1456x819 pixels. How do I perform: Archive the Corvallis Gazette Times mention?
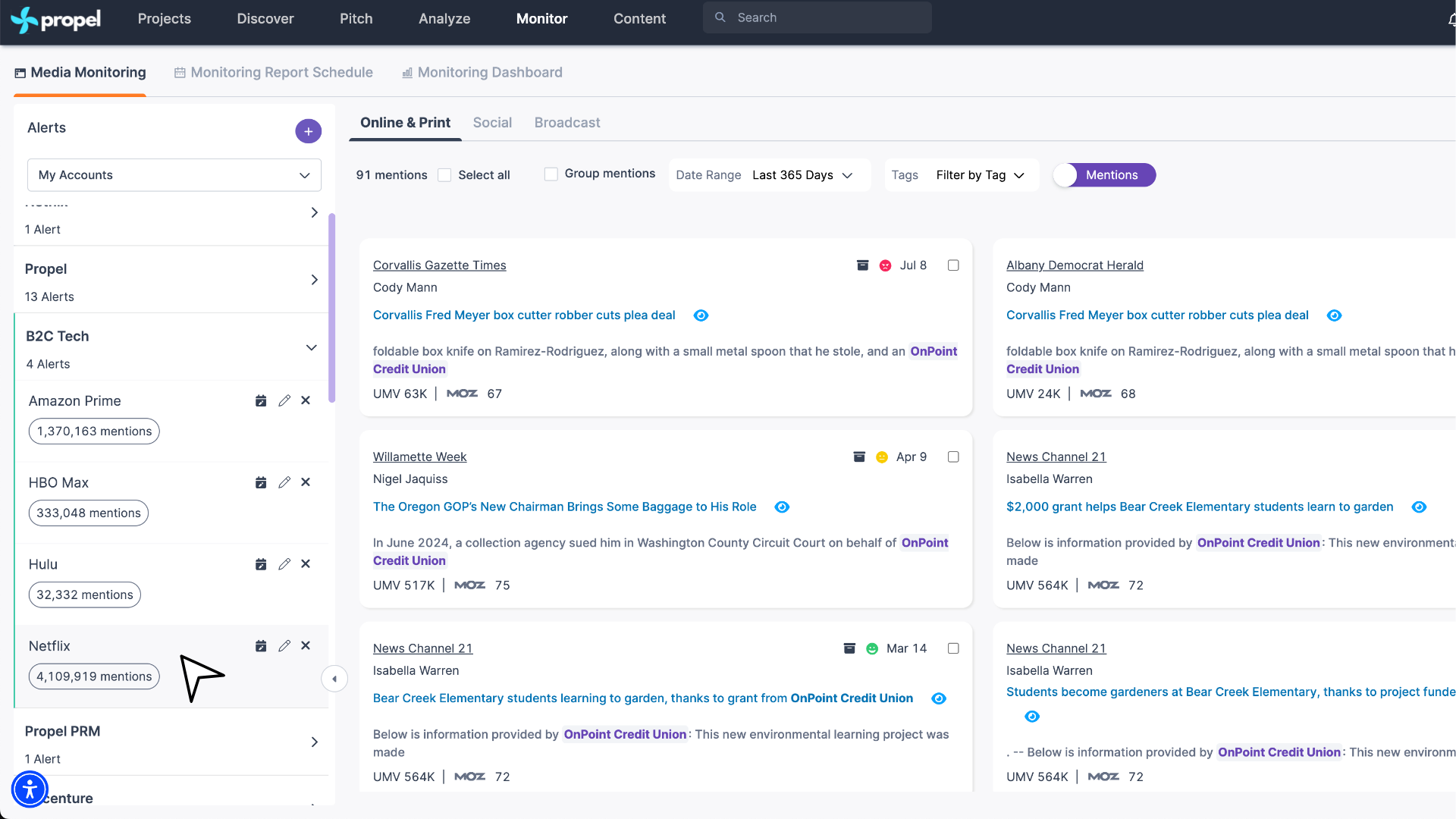click(x=862, y=265)
